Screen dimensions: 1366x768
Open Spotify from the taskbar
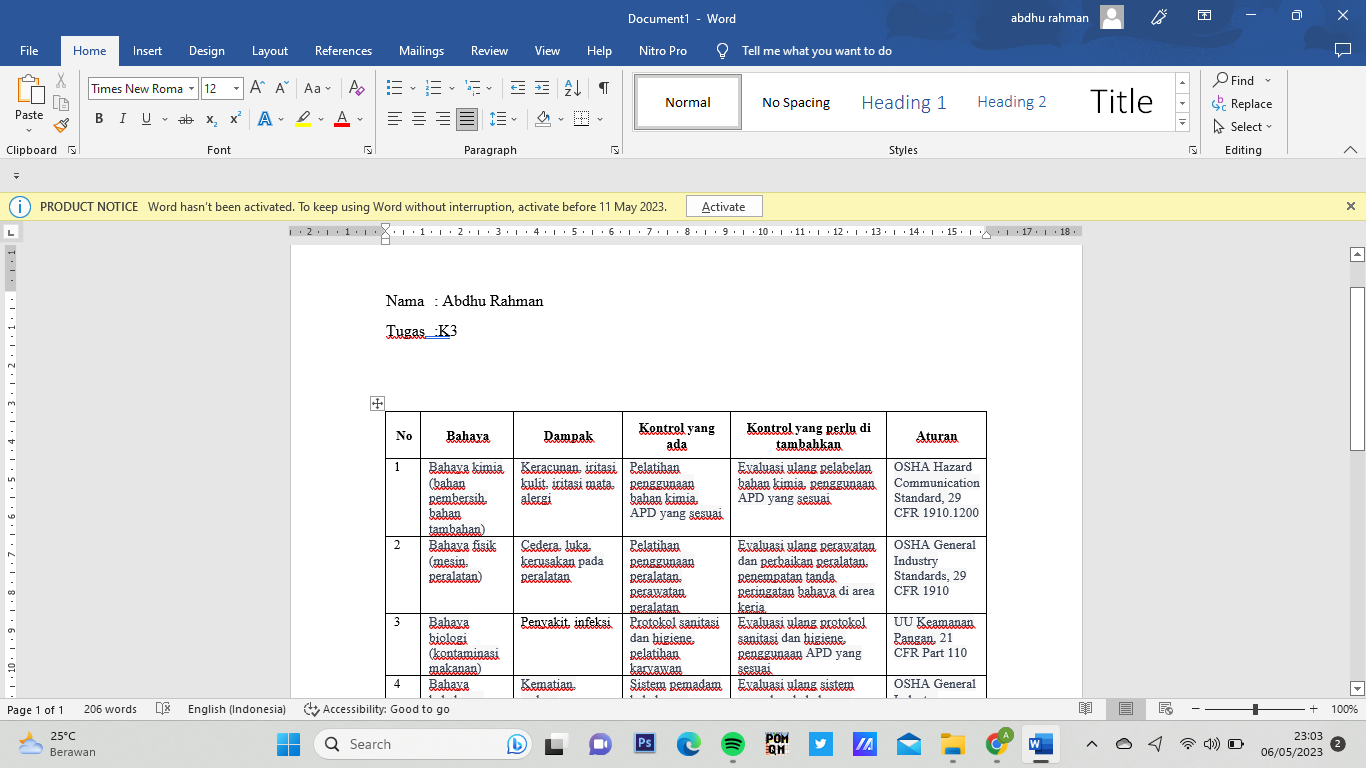coord(733,744)
